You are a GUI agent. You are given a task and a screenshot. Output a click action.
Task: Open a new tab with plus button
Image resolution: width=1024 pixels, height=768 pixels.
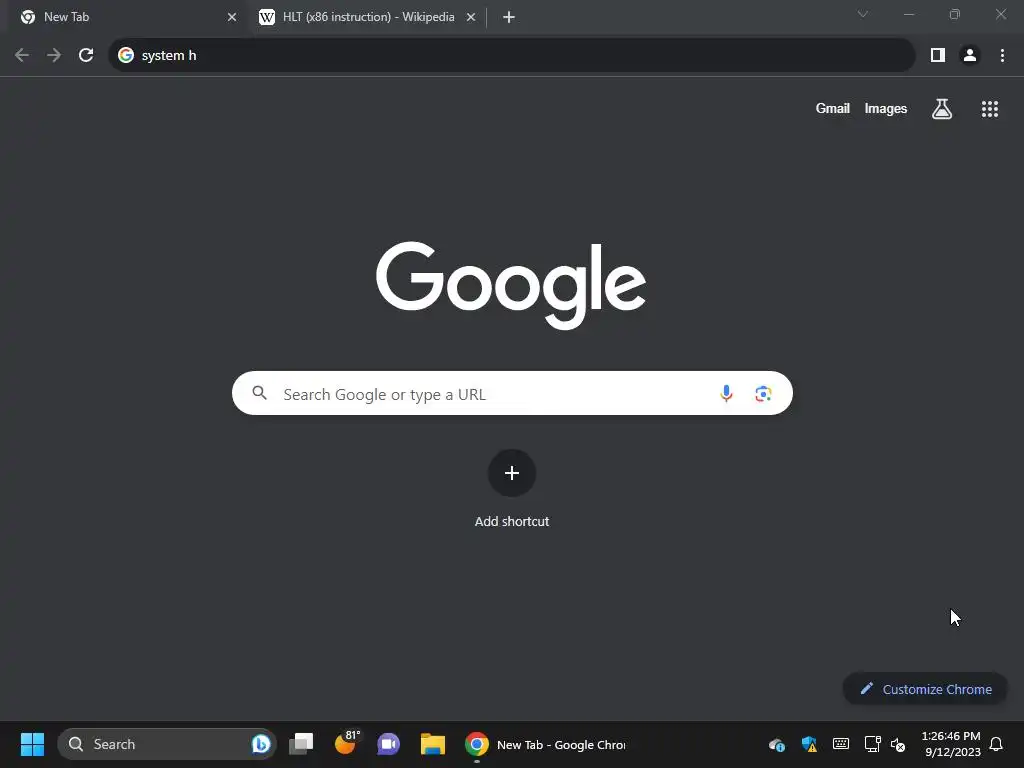click(509, 17)
